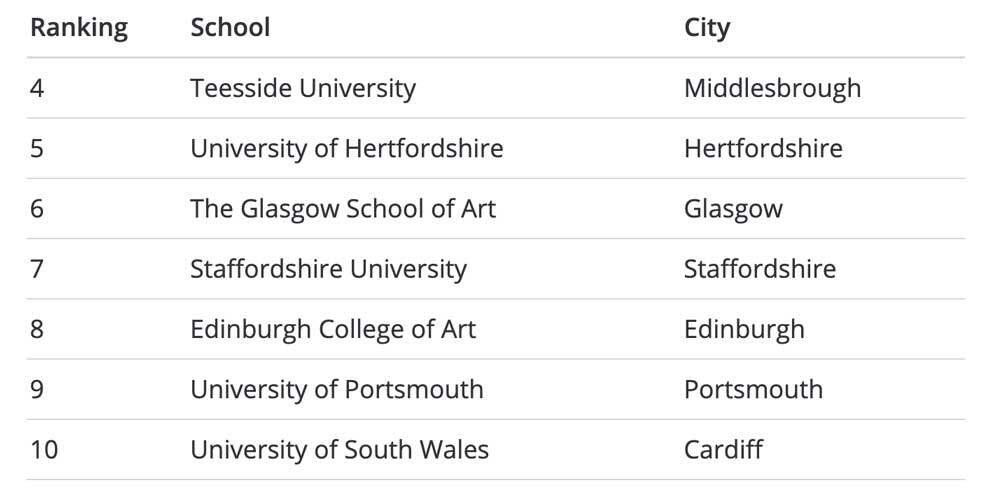Select the University of South Wales
The width and height of the screenshot is (1008, 496).
(x=339, y=450)
